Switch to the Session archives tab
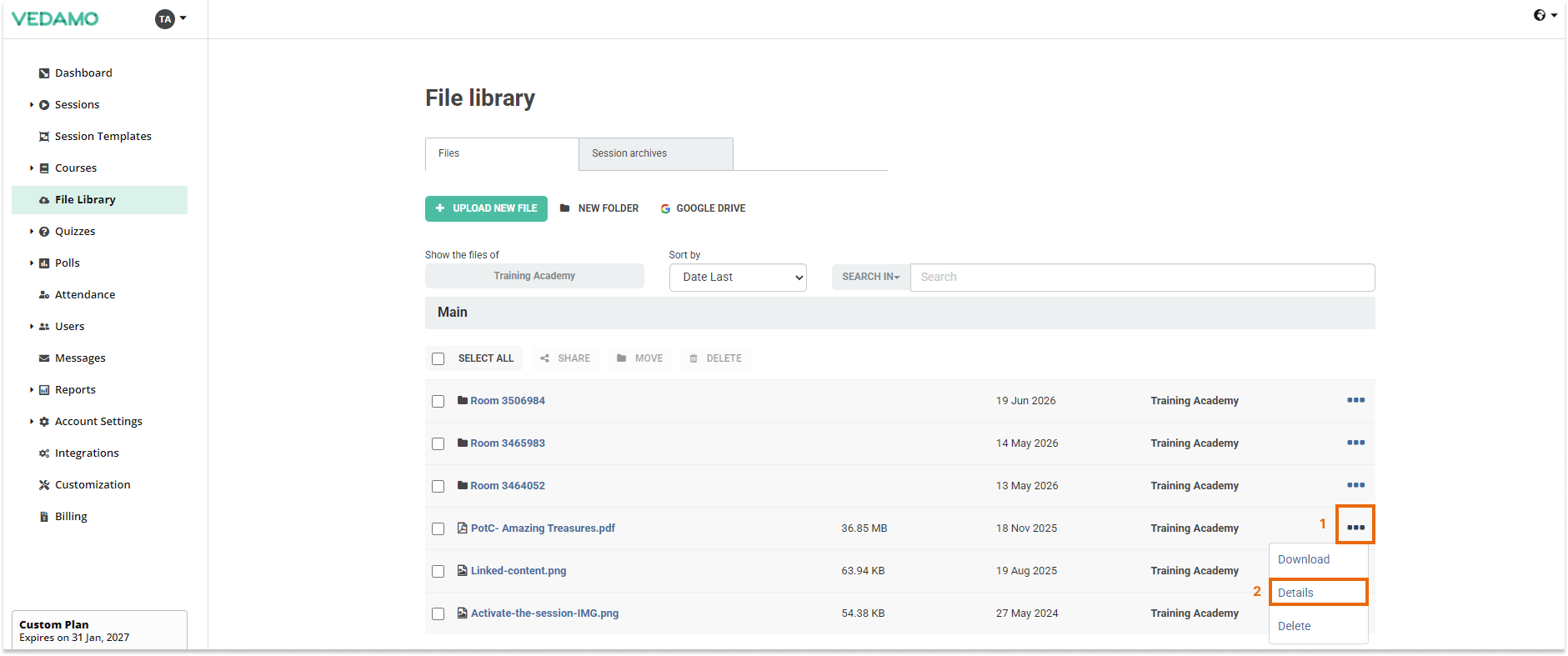This screenshot has height=656, width=1568. [x=656, y=154]
